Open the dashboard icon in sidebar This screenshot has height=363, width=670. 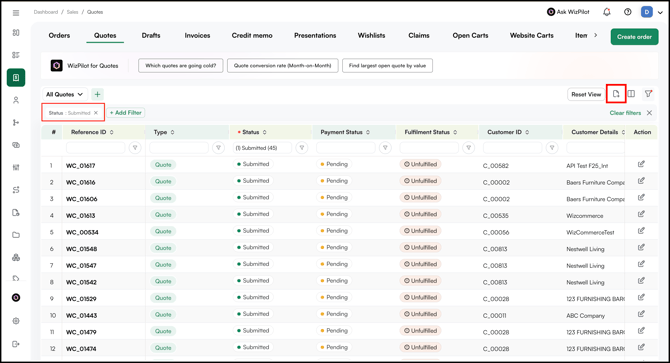click(16, 33)
